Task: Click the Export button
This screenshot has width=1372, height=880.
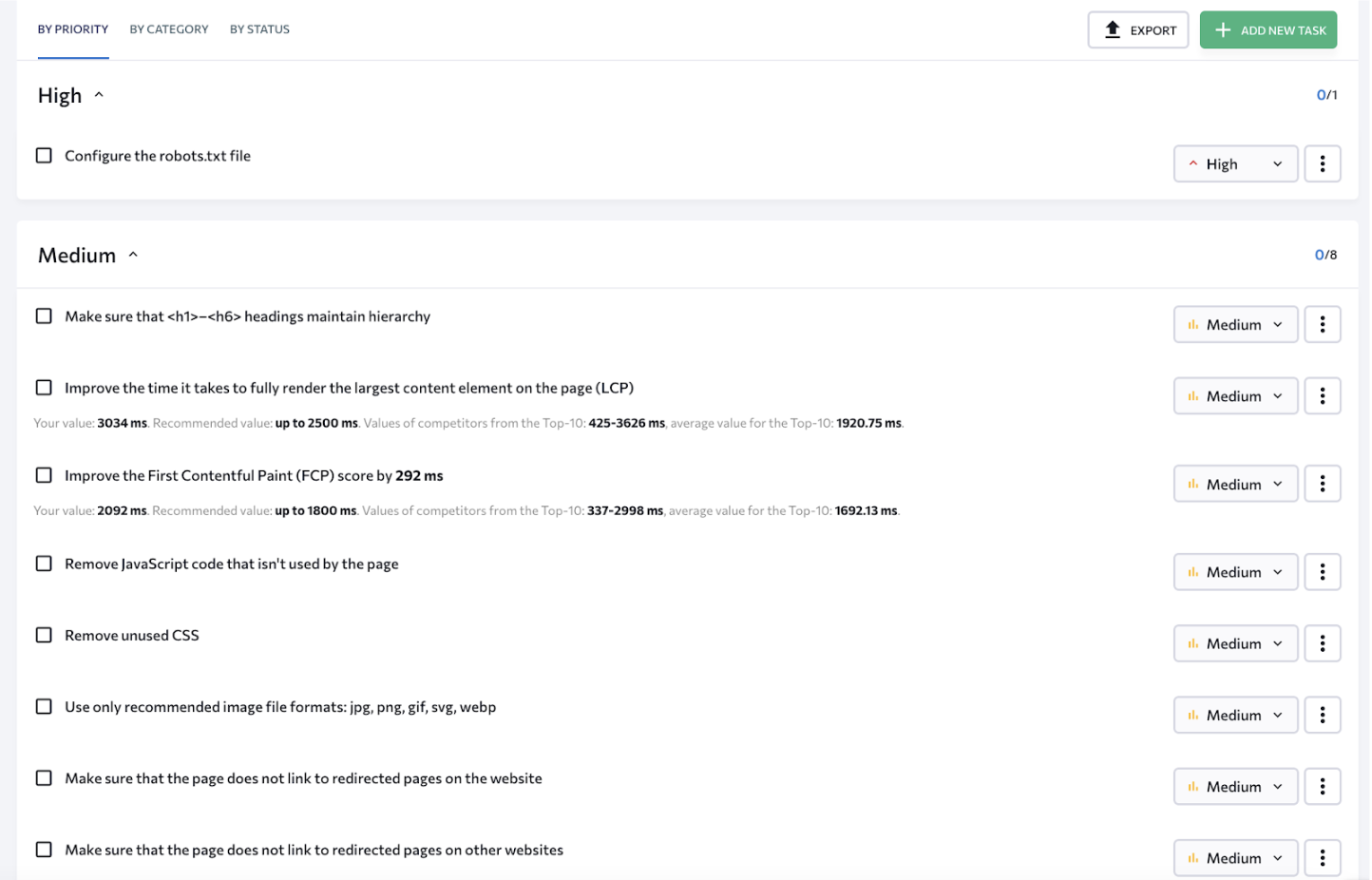Action: (x=1137, y=30)
